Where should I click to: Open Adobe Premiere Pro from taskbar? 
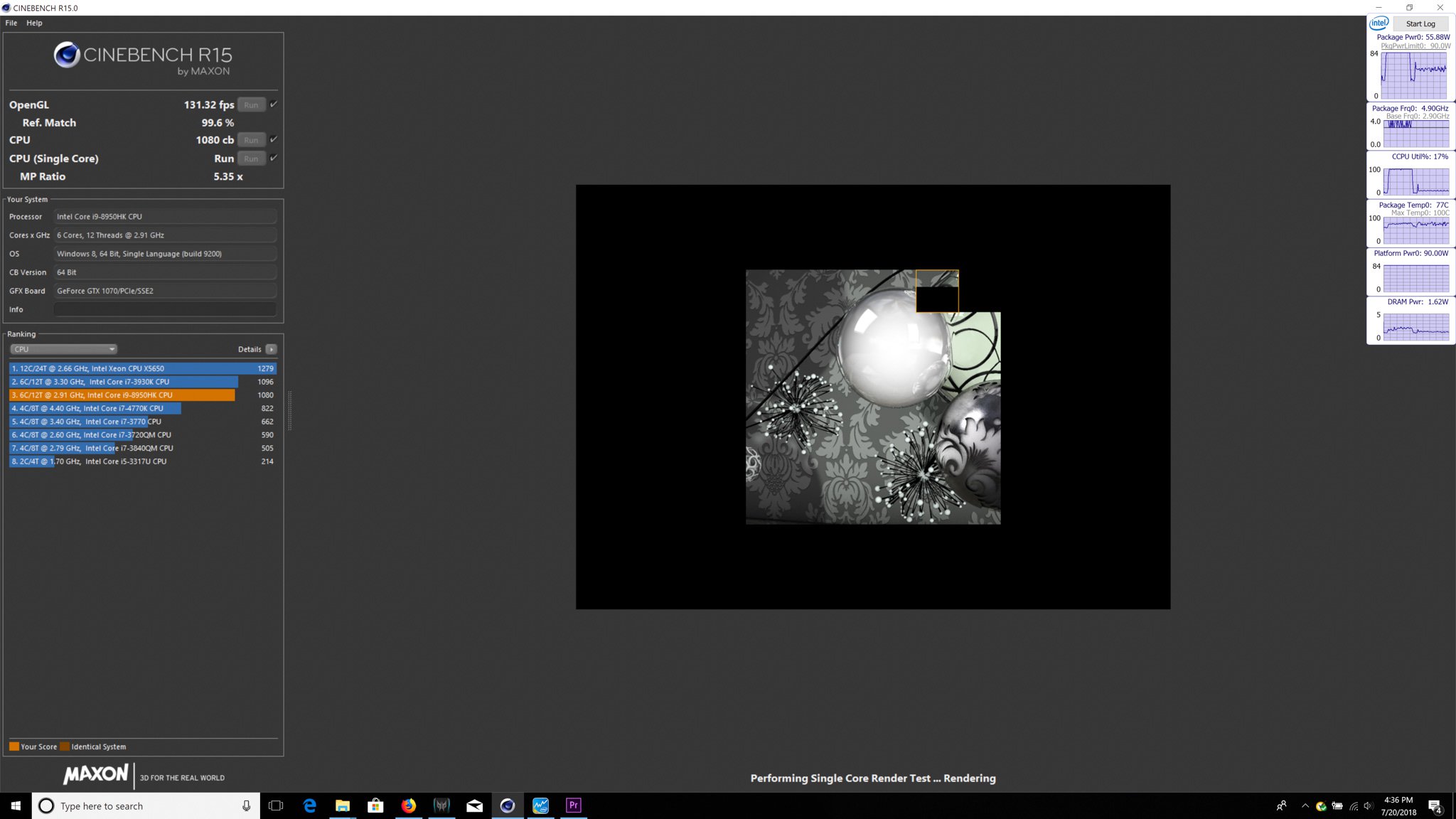click(574, 805)
